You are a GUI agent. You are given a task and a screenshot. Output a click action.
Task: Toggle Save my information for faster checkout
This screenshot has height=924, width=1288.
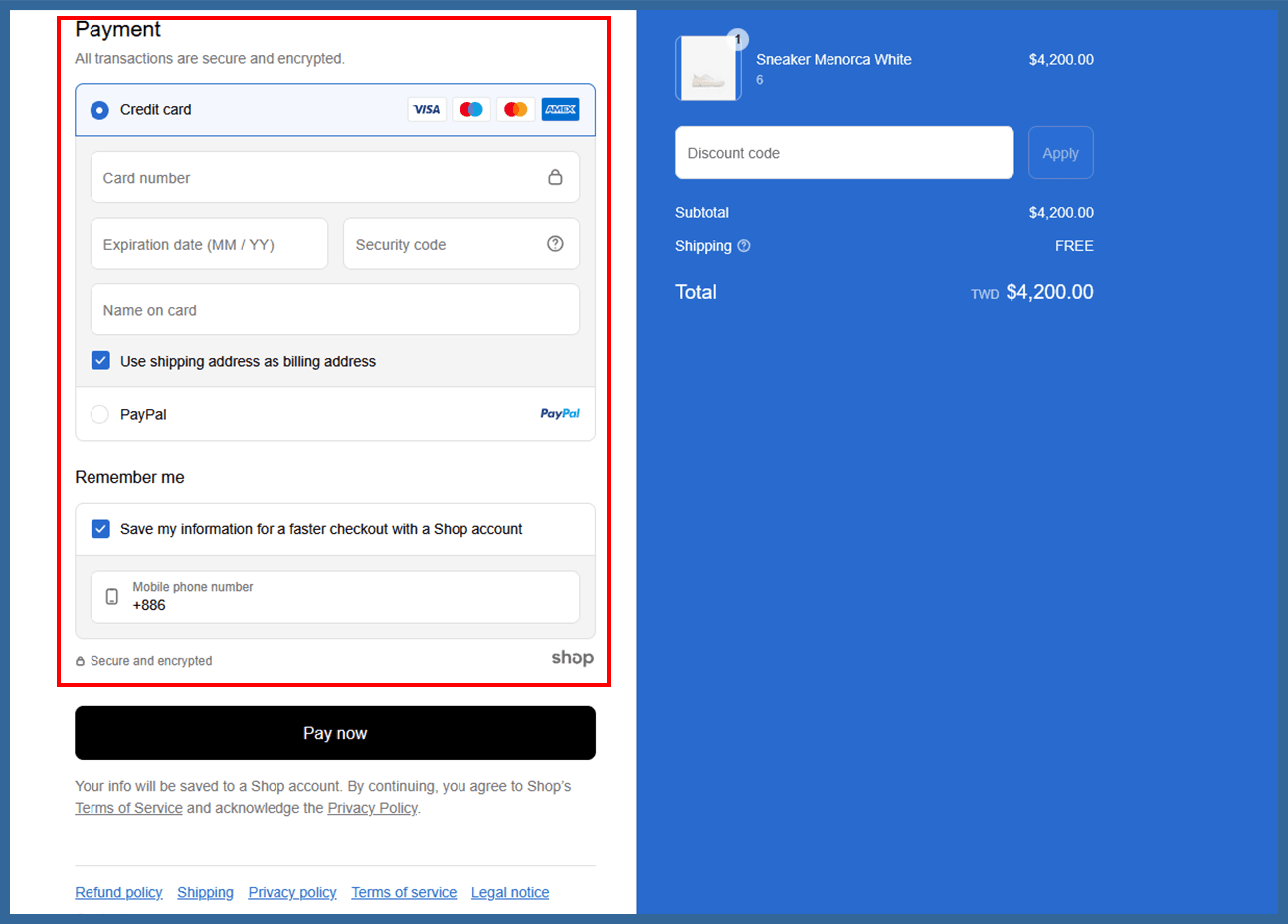(100, 529)
